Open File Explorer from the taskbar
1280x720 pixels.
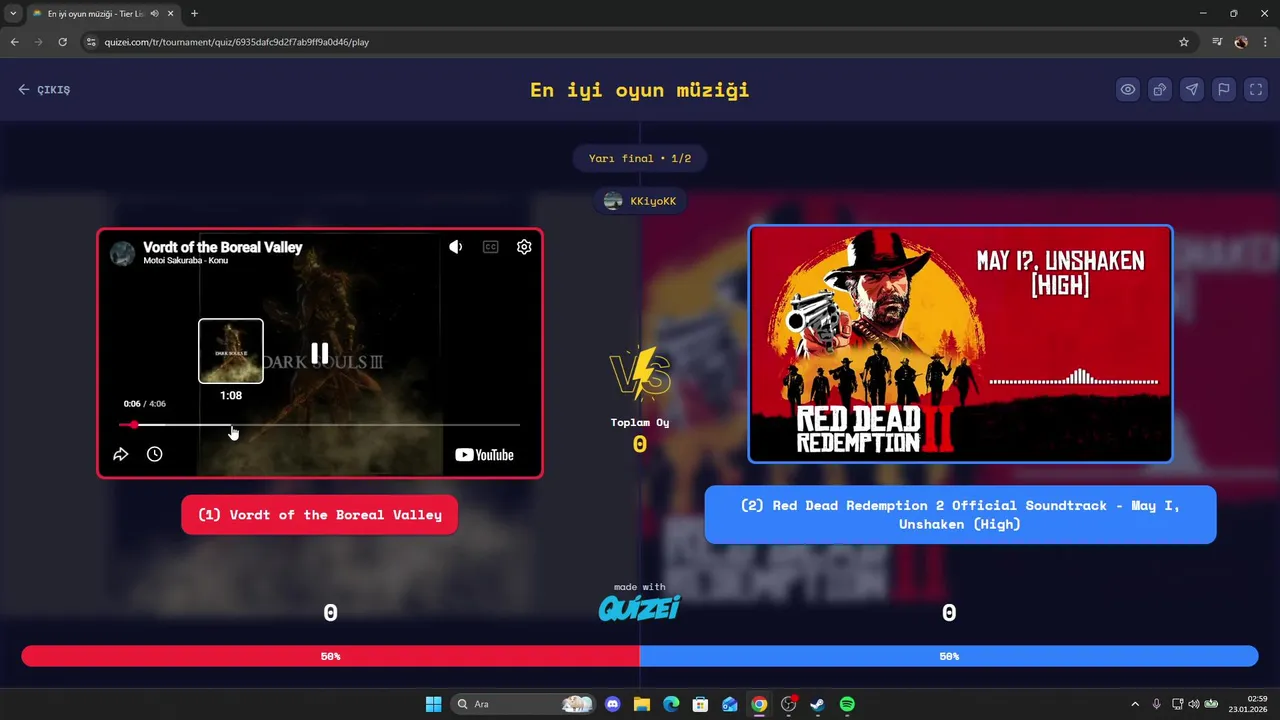[x=642, y=704]
